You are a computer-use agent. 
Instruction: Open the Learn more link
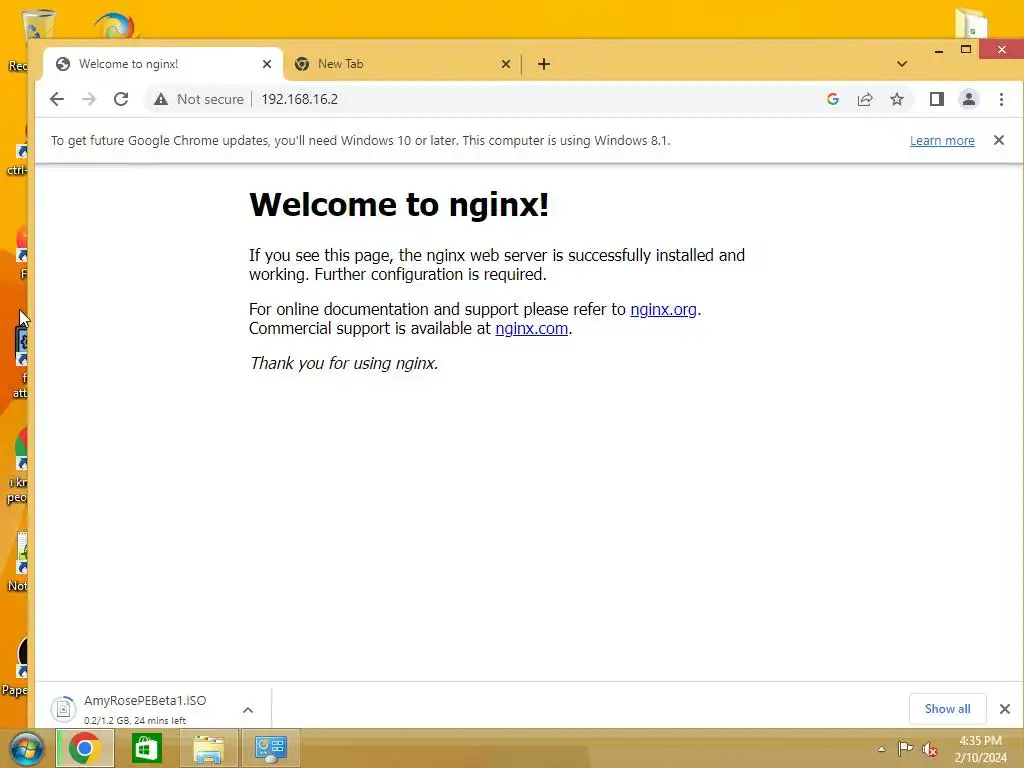click(942, 140)
